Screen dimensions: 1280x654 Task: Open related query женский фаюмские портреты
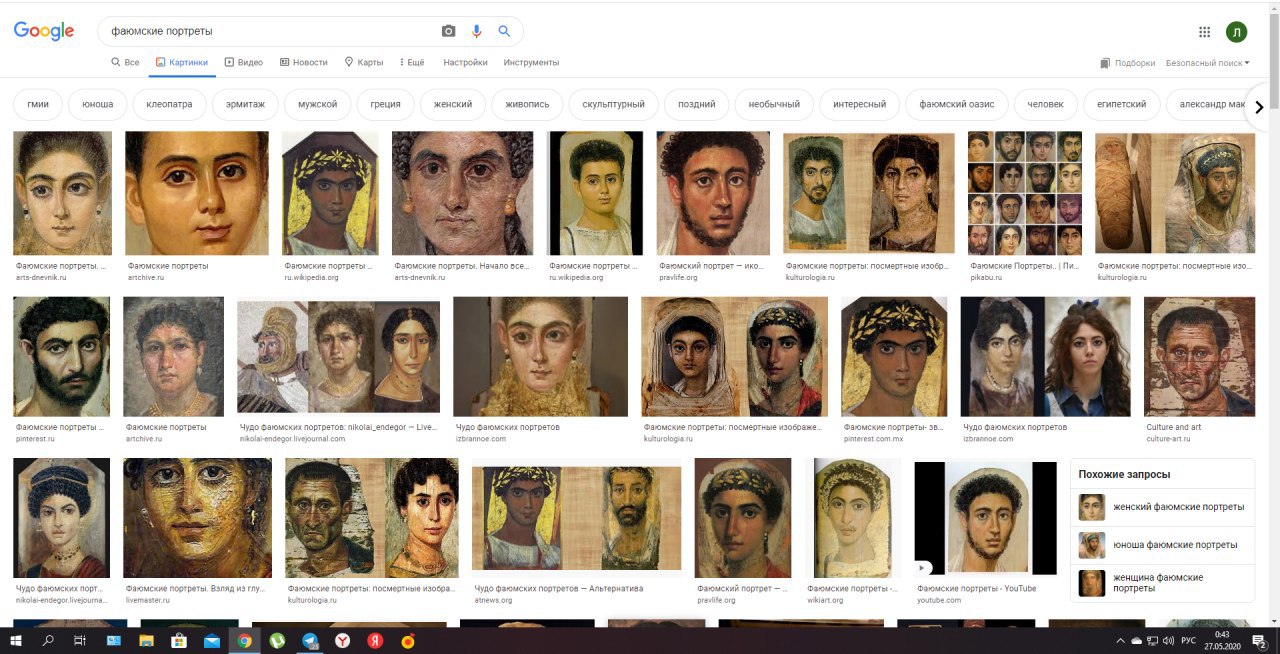1162,507
